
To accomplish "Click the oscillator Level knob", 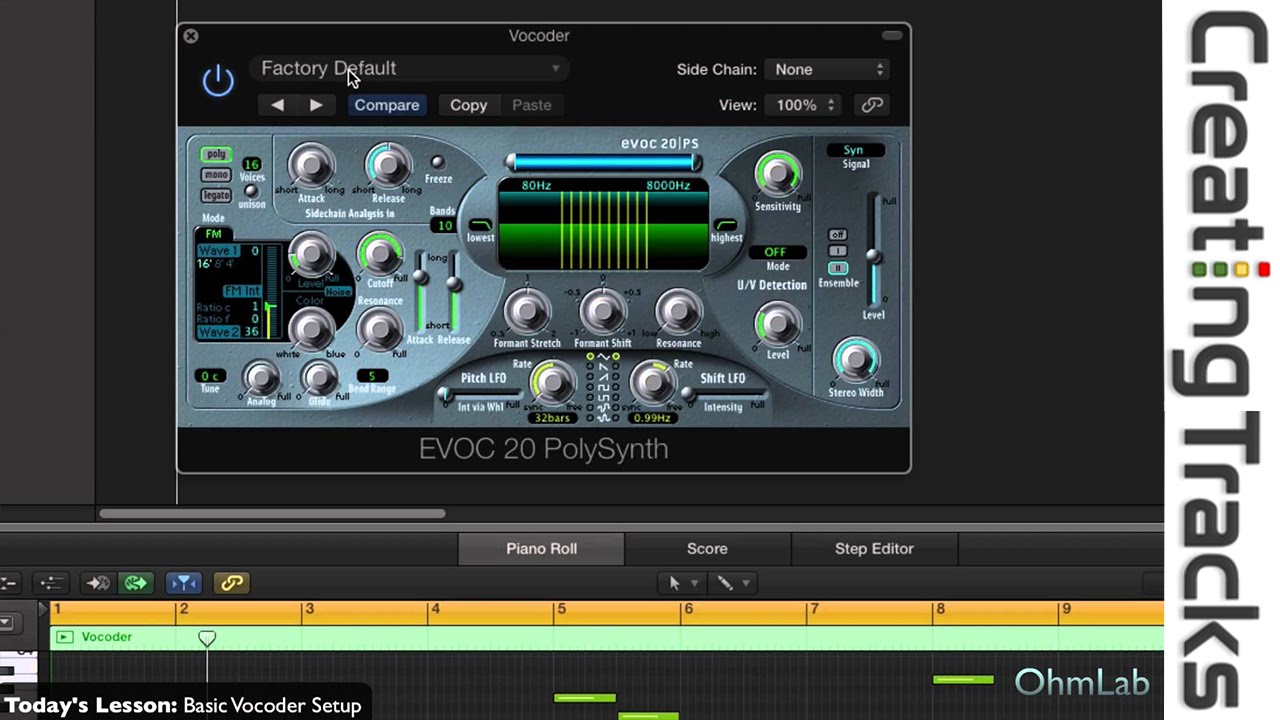I will pyautogui.click(x=312, y=256).
